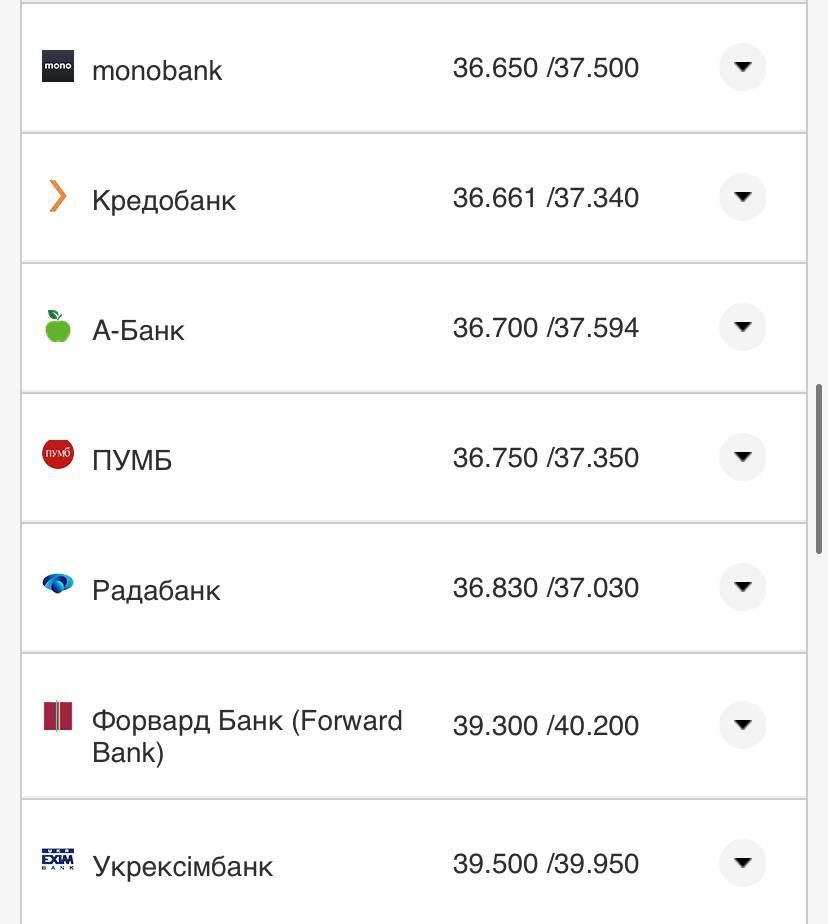Open the Кредобанк bank name link
The height and width of the screenshot is (924, 828).
[164, 200]
